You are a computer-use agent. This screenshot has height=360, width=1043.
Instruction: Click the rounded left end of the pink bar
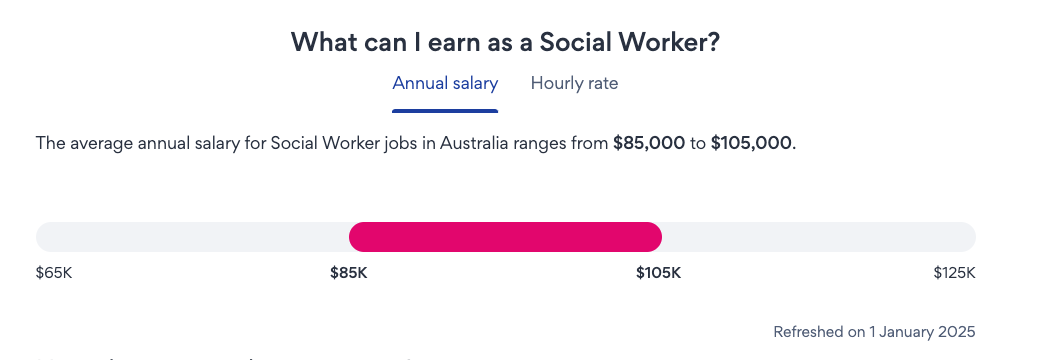(357, 237)
